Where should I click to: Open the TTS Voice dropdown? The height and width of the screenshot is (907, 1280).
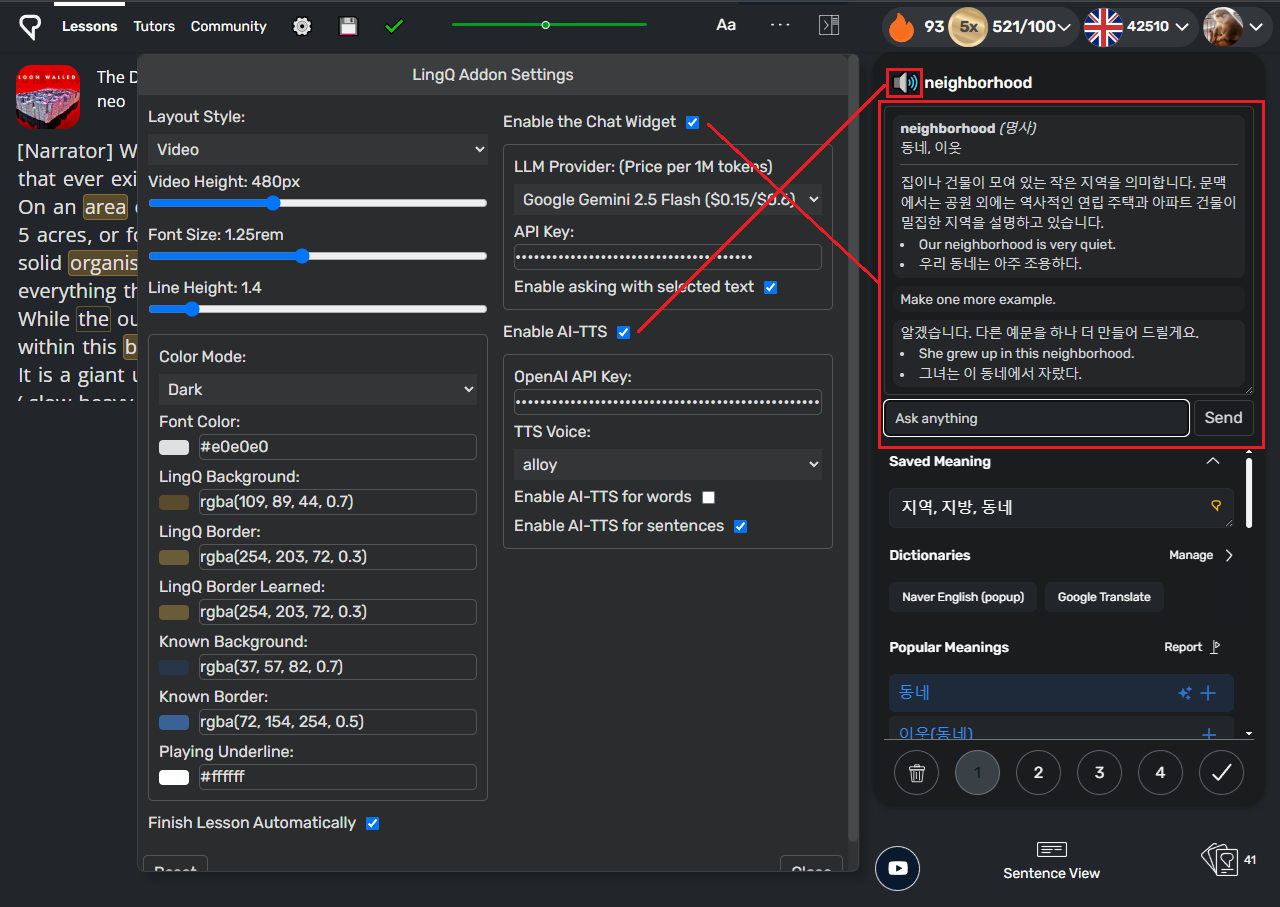coord(668,464)
